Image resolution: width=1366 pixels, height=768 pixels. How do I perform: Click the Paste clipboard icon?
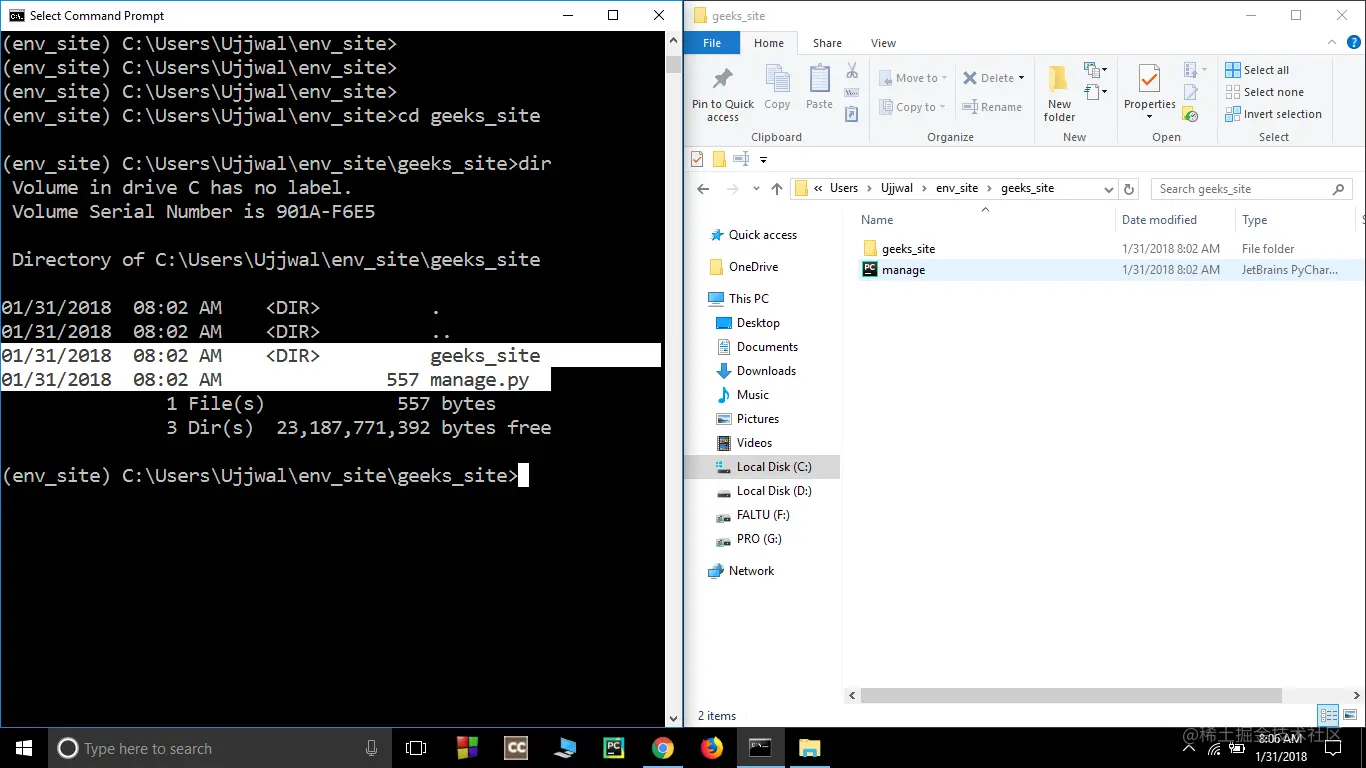point(819,80)
